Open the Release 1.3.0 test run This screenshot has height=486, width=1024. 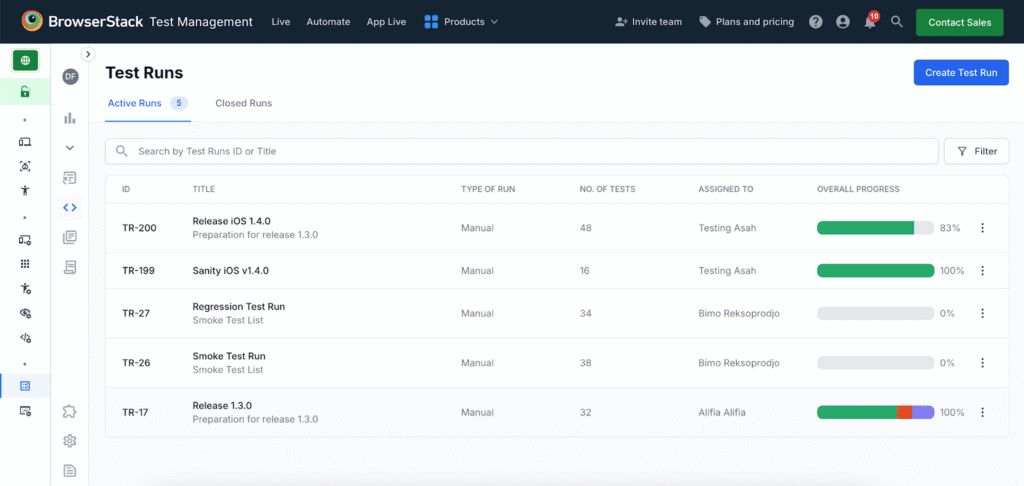[x=222, y=406]
